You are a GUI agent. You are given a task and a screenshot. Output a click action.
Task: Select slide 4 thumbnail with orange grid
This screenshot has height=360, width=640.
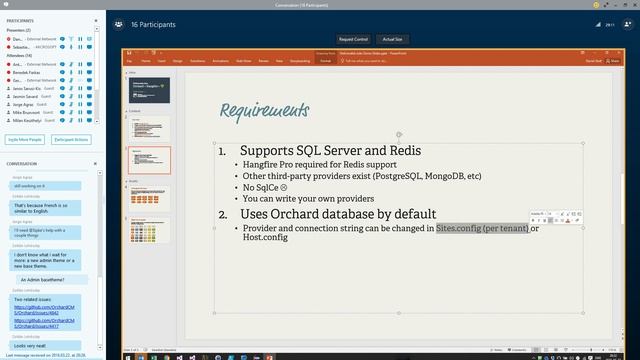click(149, 198)
